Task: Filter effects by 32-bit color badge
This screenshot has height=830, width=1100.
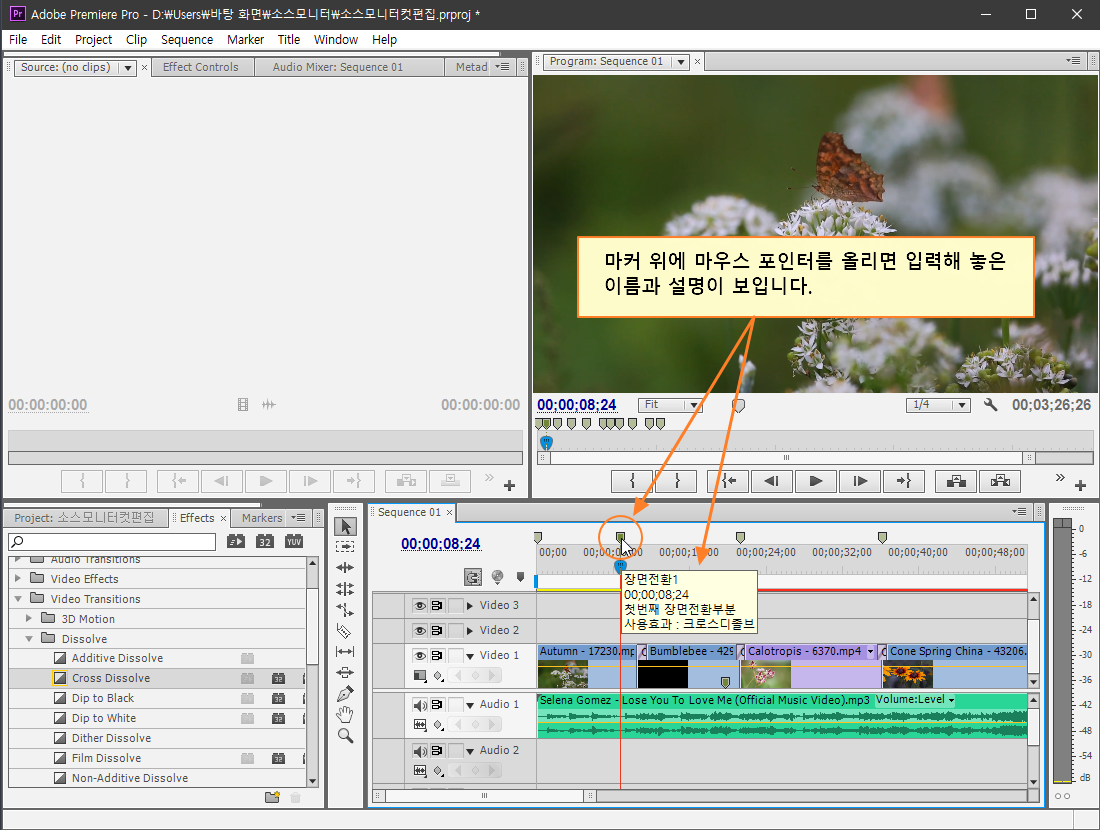Action: click(x=264, y=541)
